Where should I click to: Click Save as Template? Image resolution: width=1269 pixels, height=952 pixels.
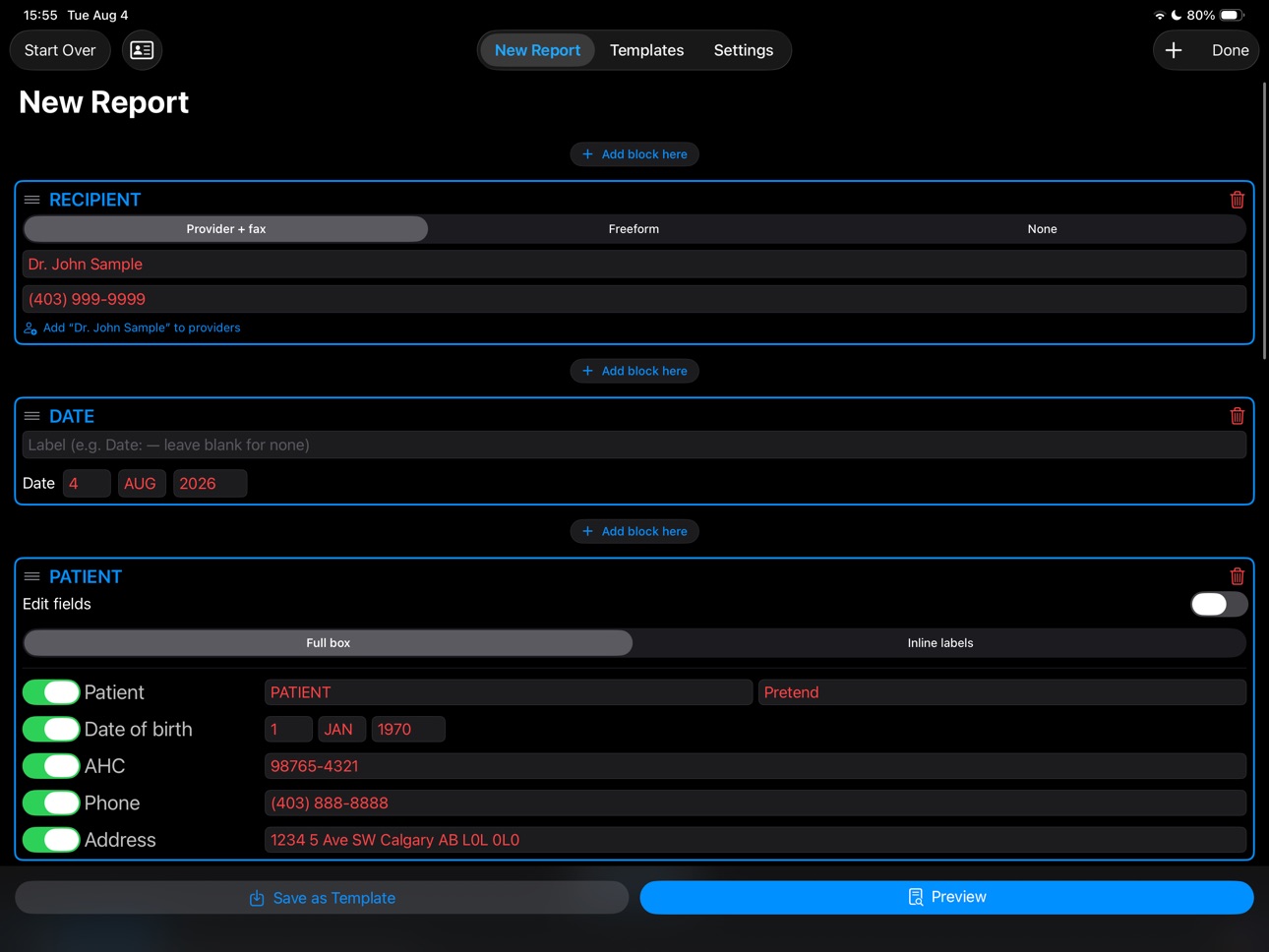(x=322, y=897)
